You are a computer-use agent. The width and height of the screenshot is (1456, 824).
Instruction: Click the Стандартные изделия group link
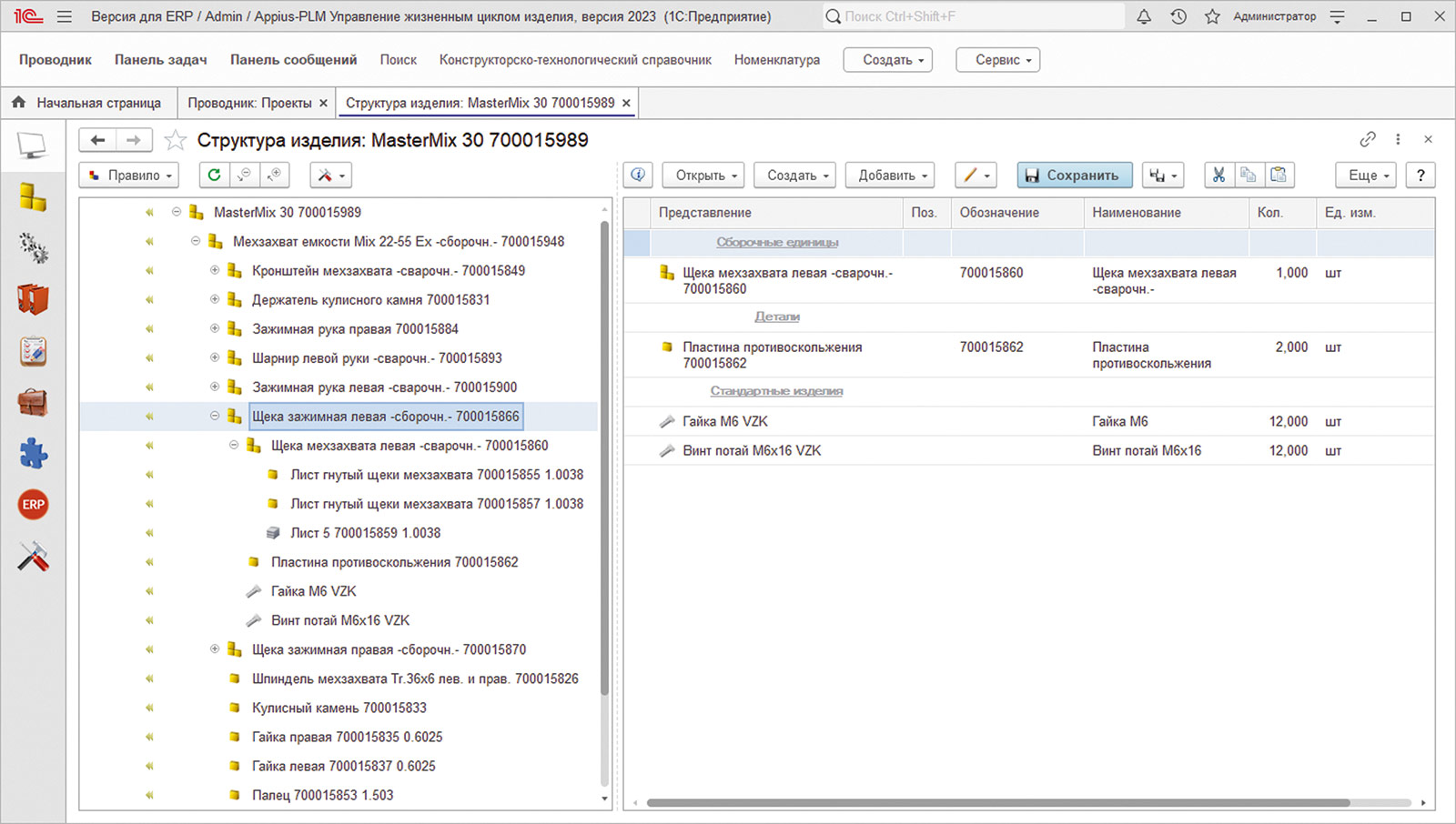click(776, 391)
